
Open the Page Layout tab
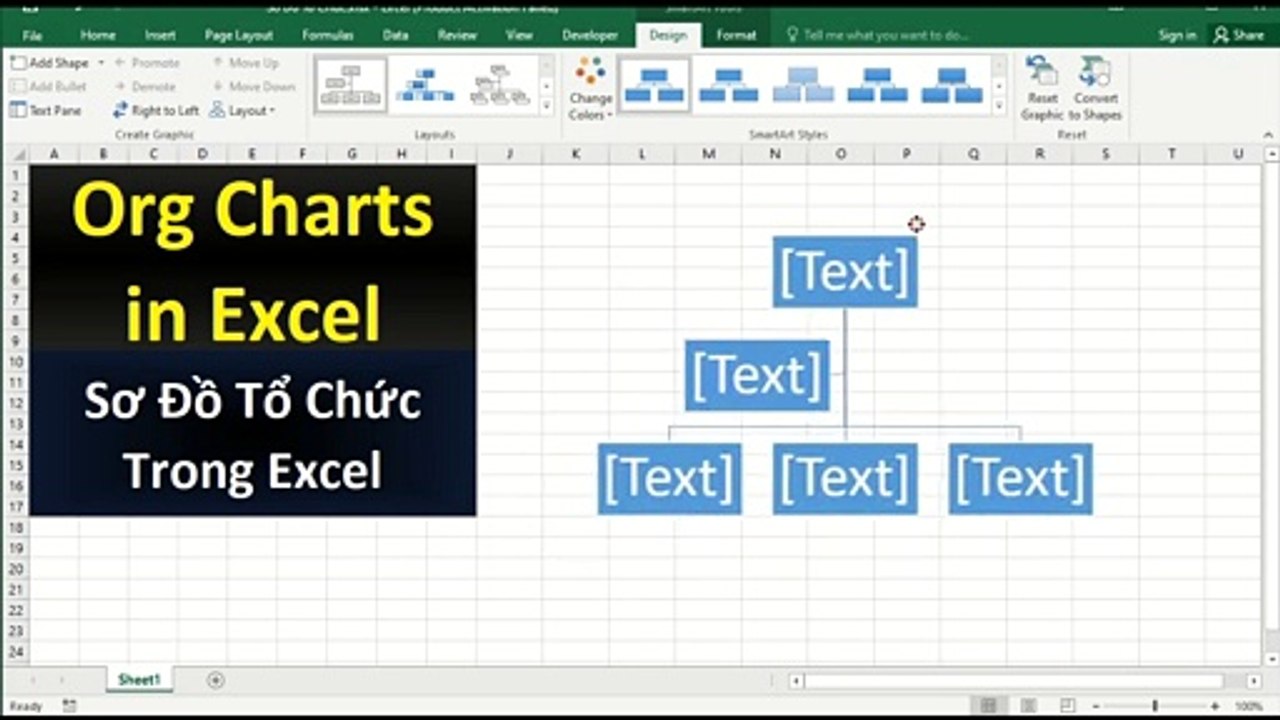[x=238, y=35]
